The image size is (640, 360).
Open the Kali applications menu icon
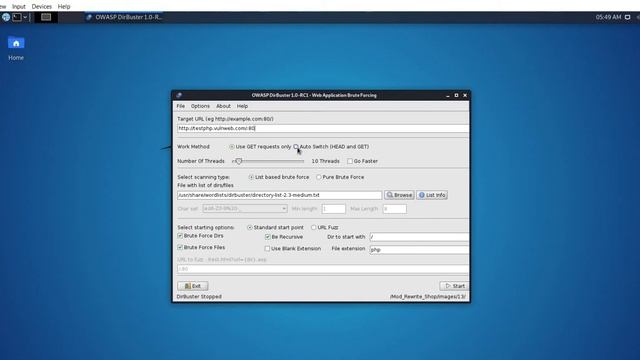click(6, 17)
